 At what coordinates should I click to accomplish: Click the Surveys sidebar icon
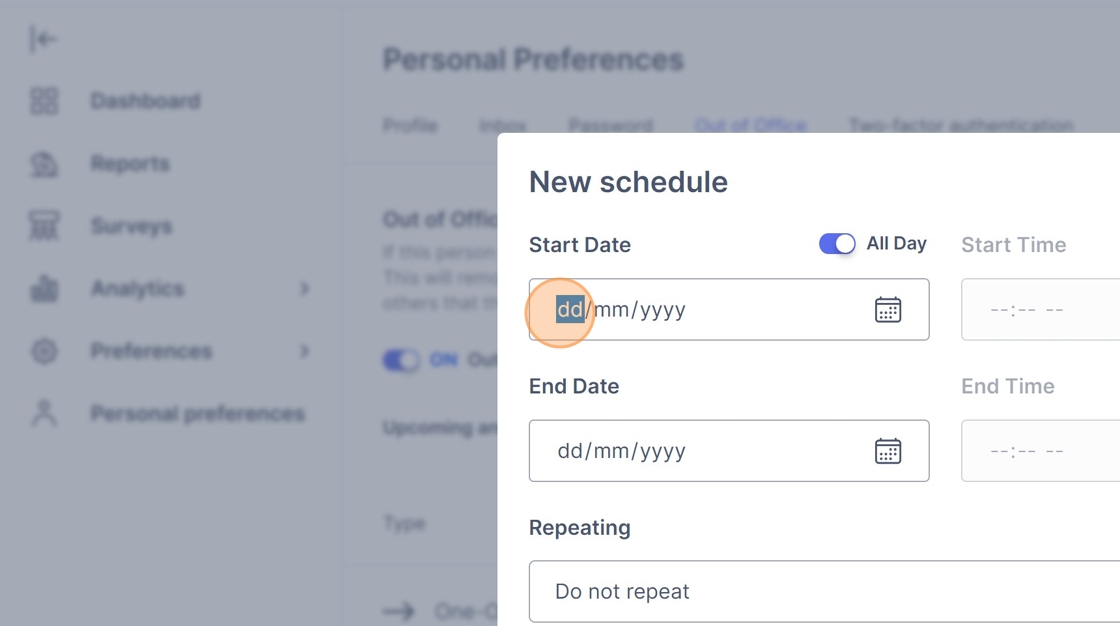point(44,226)
